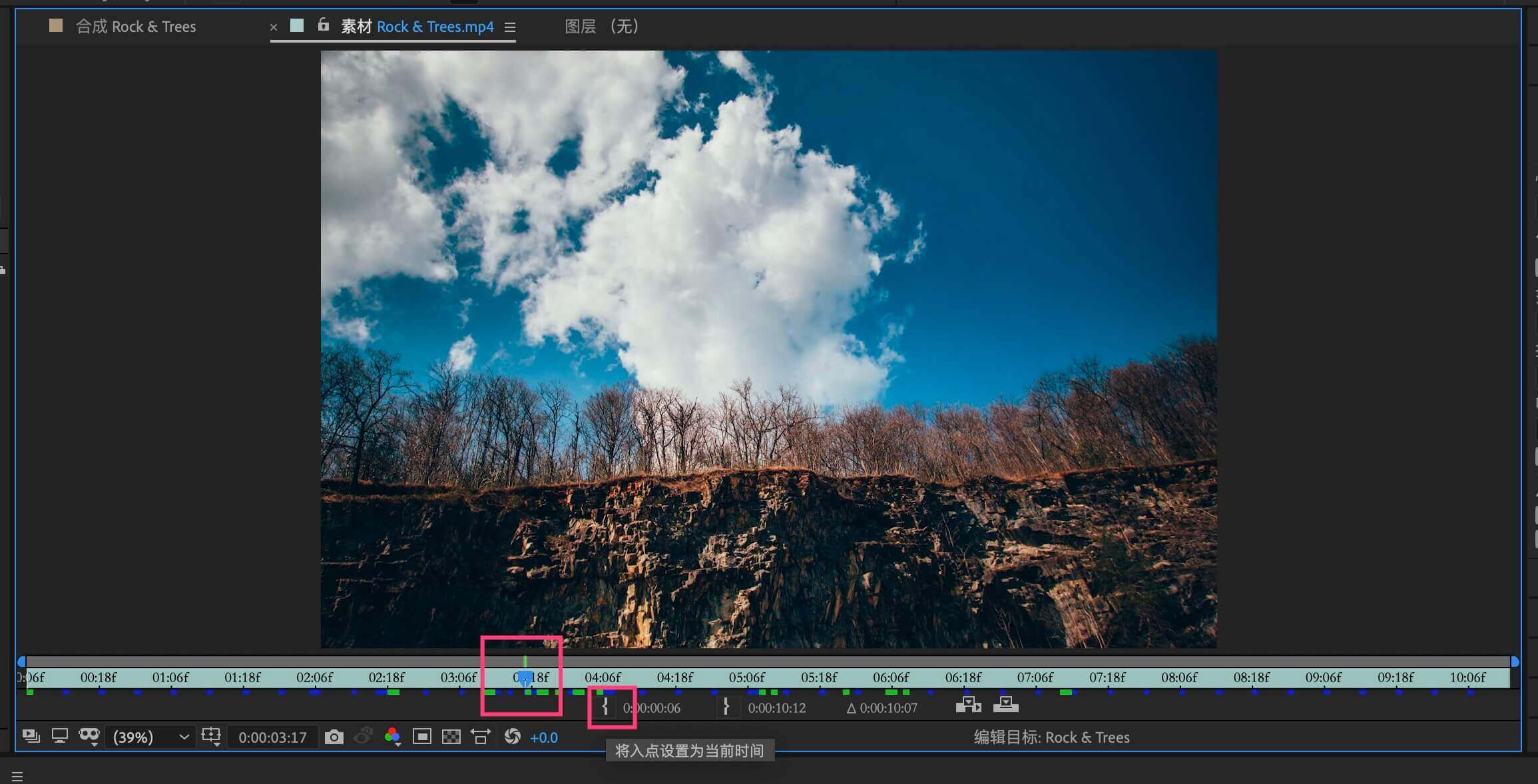Click the Overlay Edit icon

tap(1005, 704)
